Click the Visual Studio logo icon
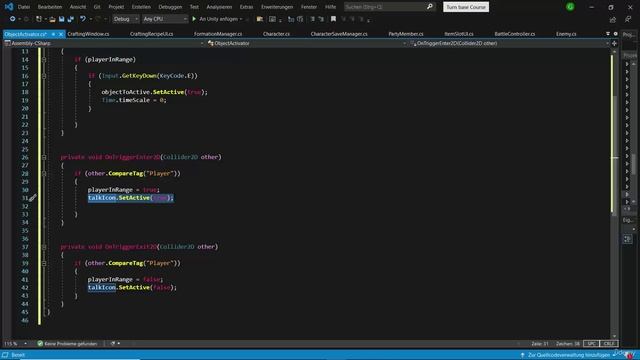 9,7
